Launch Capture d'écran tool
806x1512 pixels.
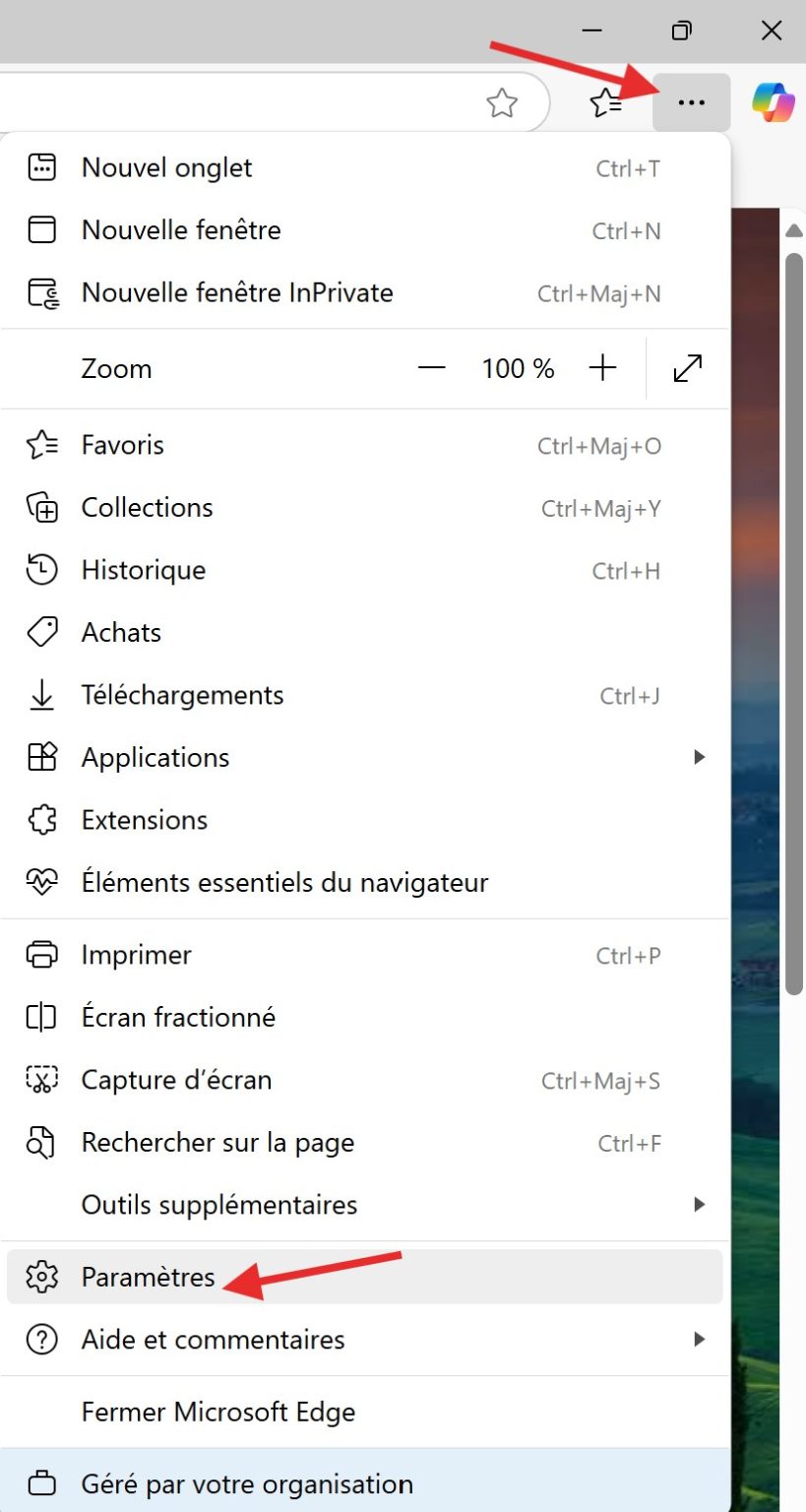pos(176,1080)
